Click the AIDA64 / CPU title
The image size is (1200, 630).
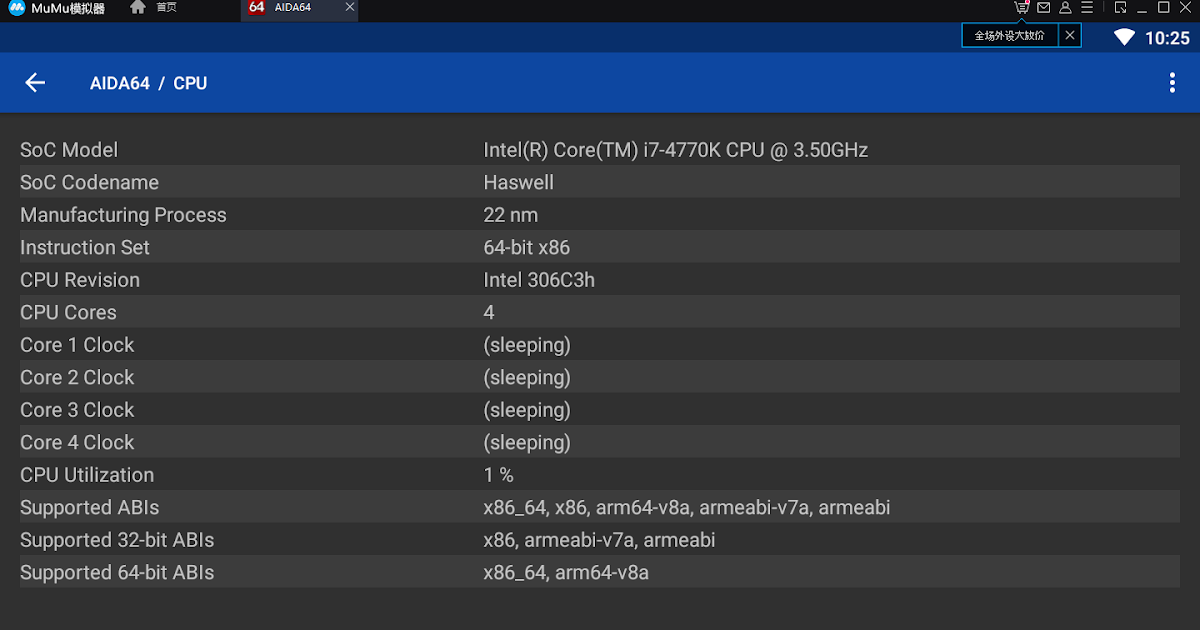[x=148, y=83]
